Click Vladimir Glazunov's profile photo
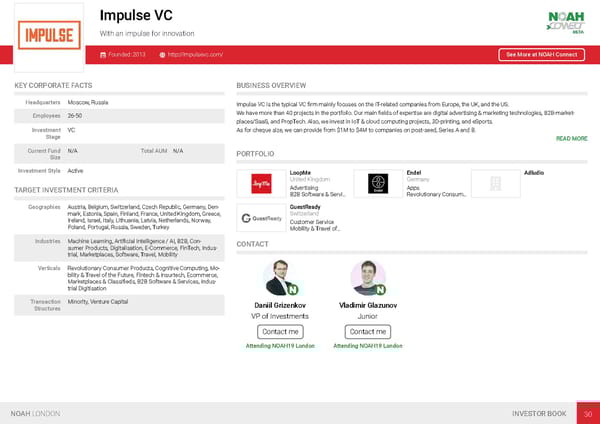Viewport: 600px width, 424px height. [367, 277]
